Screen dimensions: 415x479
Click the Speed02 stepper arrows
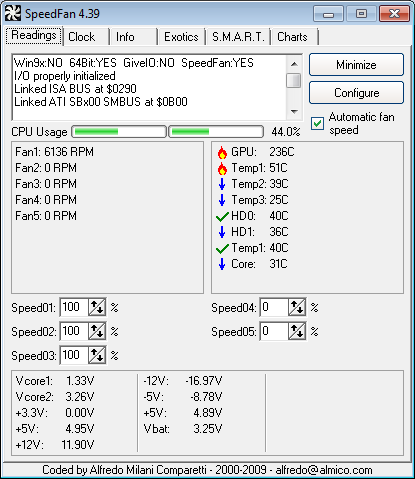[97, 331]
